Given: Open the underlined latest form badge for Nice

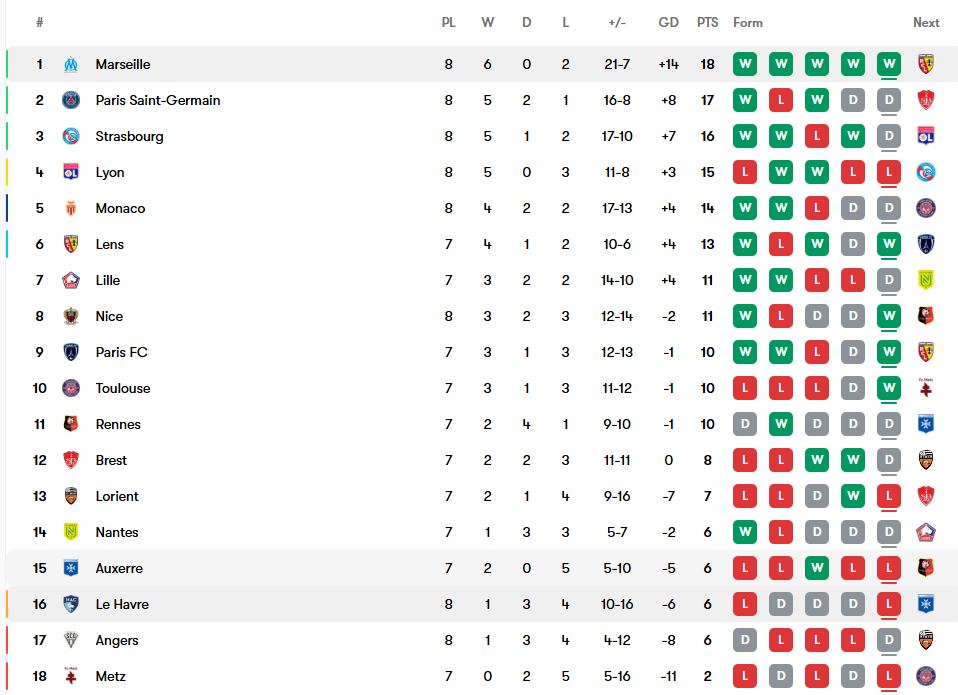Looking at the screenshot, I should 888,316.
